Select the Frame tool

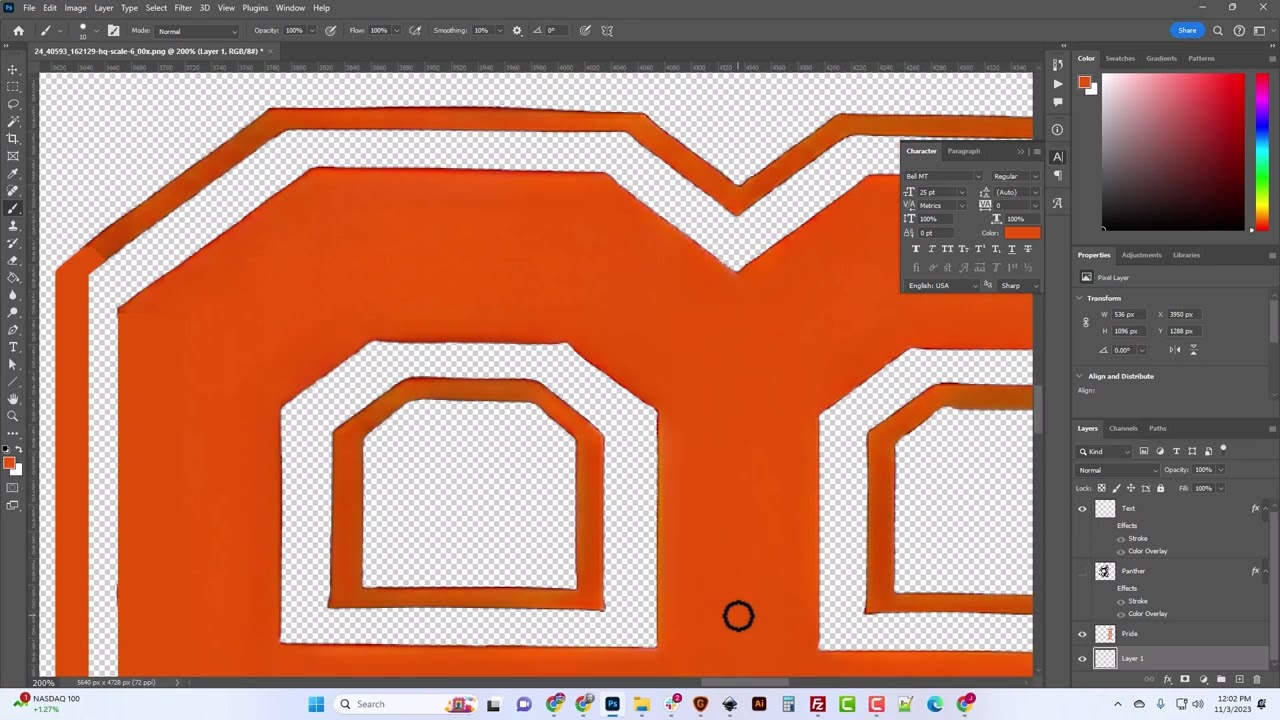click(x=13, y=156)
